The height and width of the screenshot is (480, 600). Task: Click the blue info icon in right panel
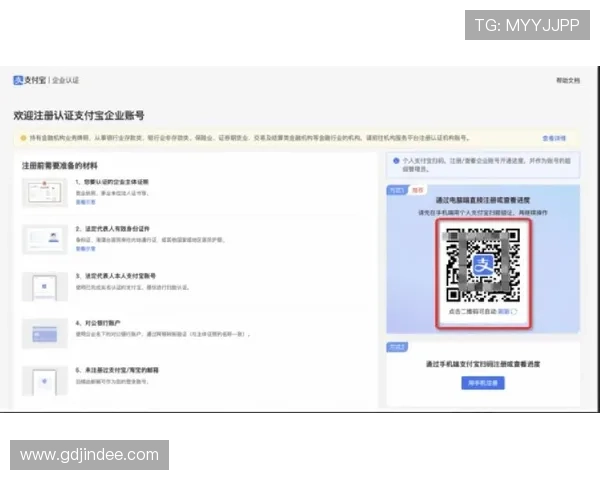[396, 161]
